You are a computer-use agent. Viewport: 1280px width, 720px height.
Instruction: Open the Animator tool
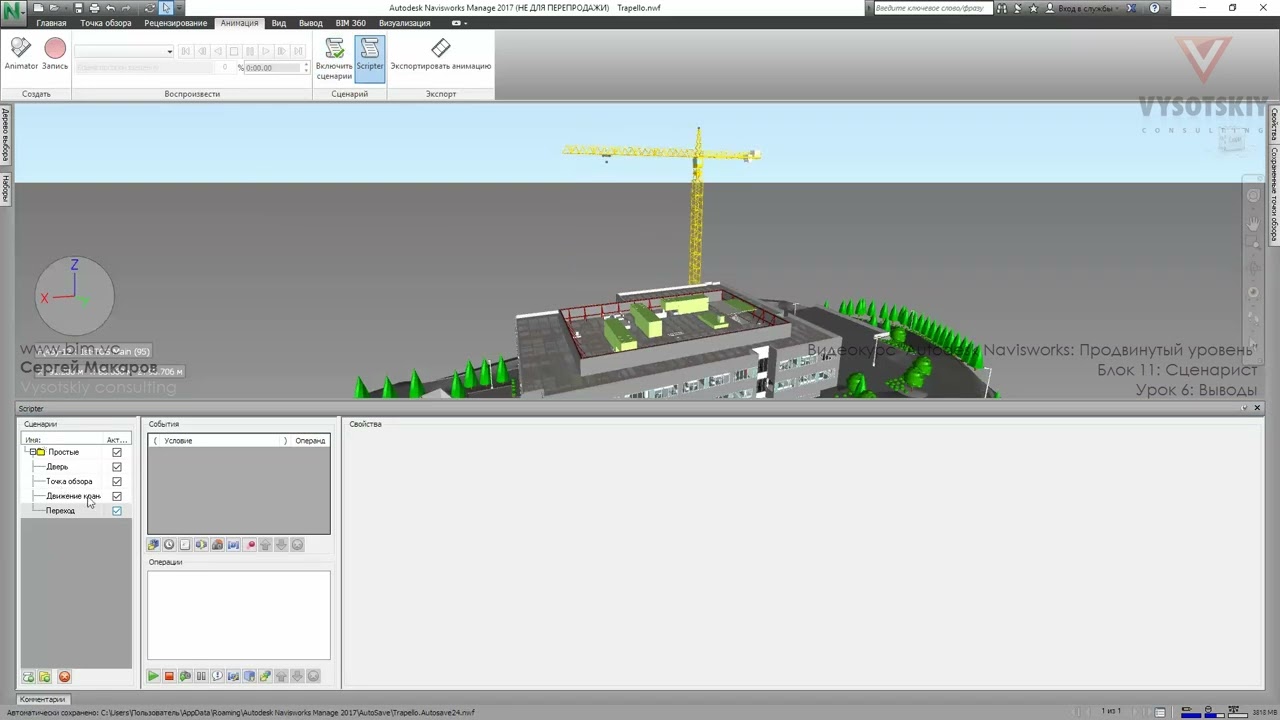point(21,54)
